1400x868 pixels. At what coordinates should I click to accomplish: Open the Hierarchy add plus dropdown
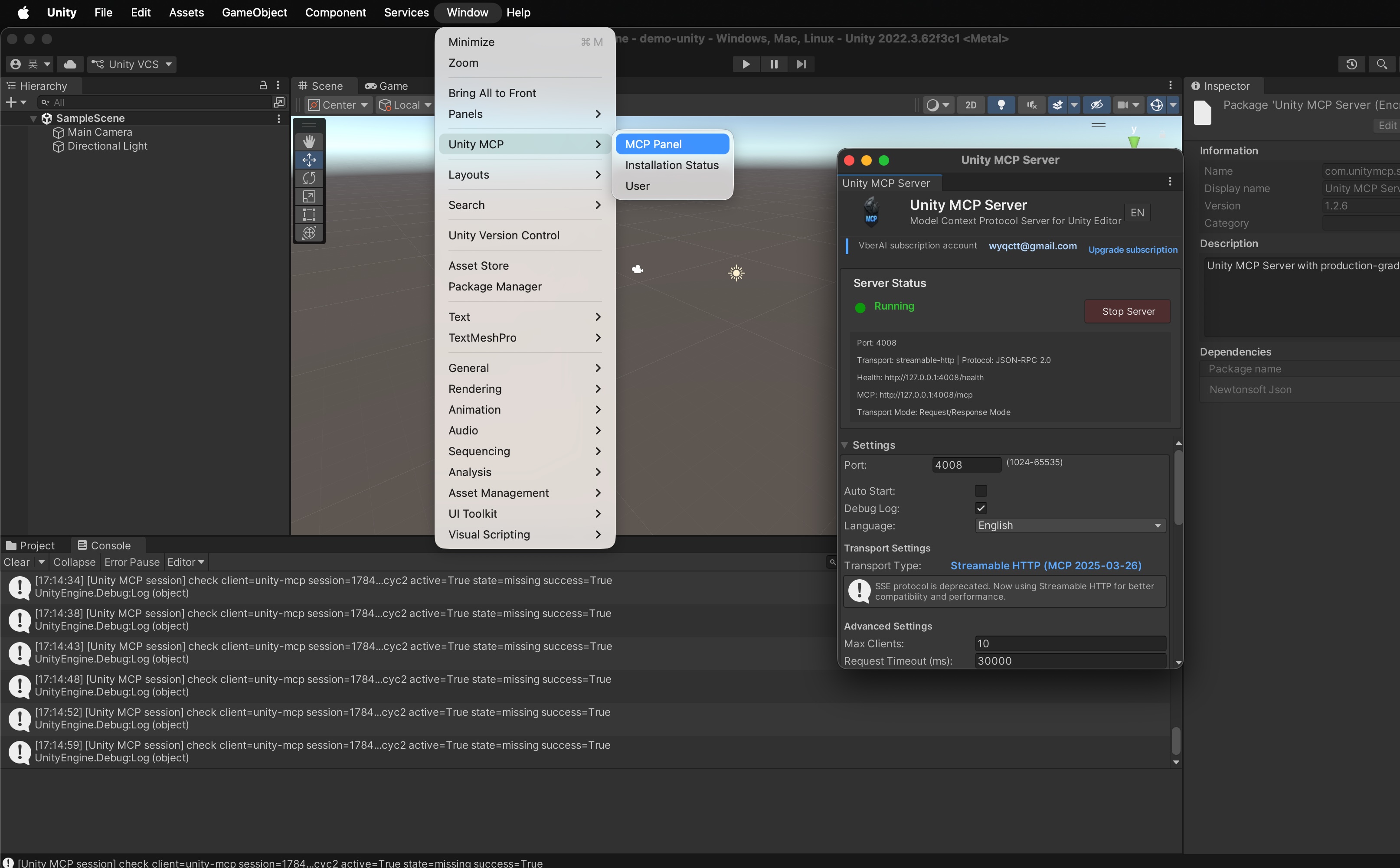pyautogui.click(x=16, y=102)
